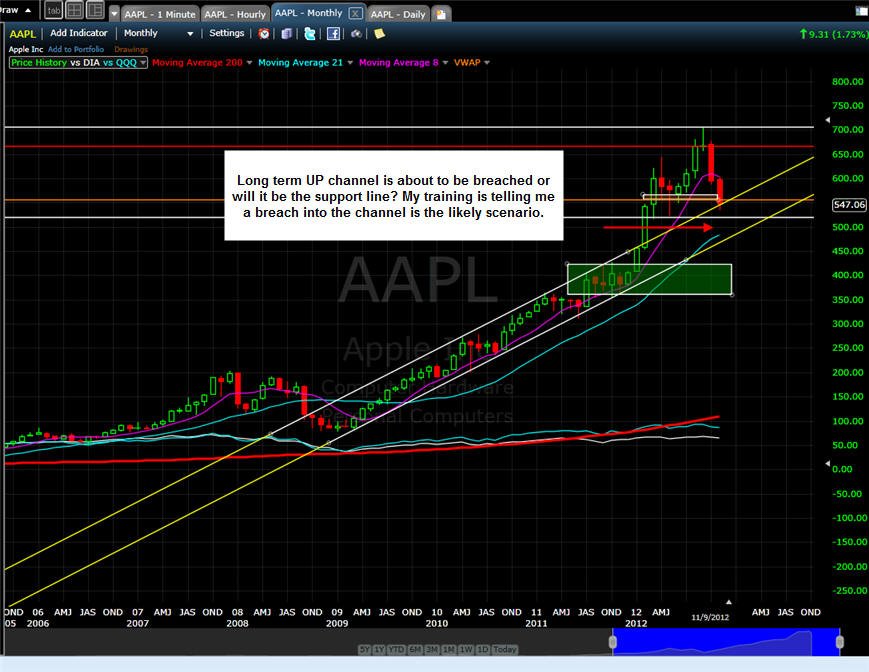Click the Moving Average 200 label

[197, 63]
